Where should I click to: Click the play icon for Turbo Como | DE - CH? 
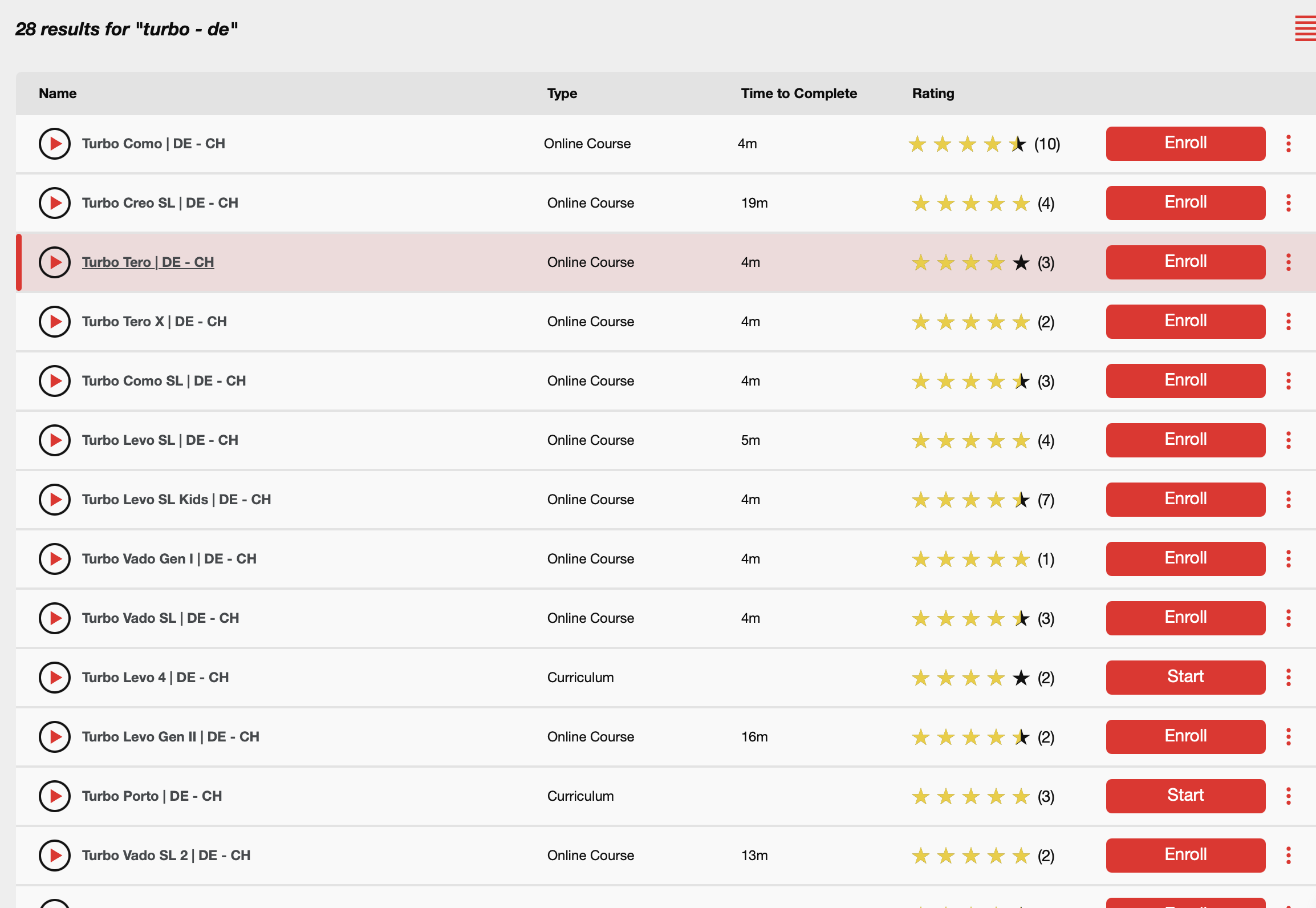55,144
